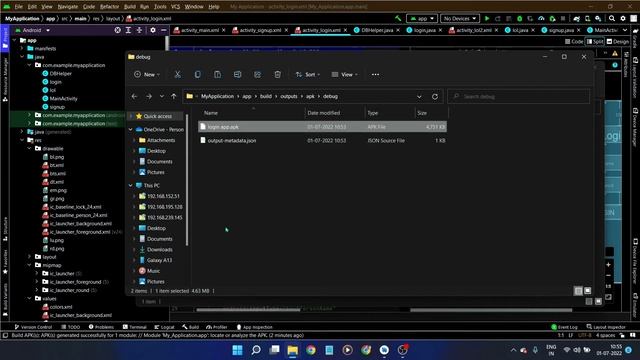
Task: Hide the Project tool window
Action: pyautogui.click(x=164, y=30)
